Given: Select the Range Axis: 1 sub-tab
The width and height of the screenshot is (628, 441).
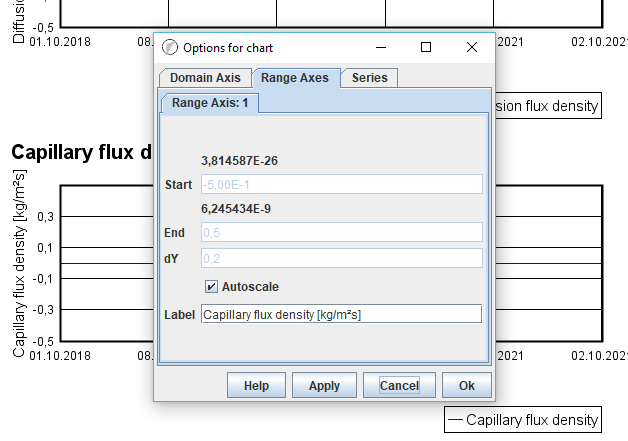Looking at the screenshot, I should click(210, 102).
